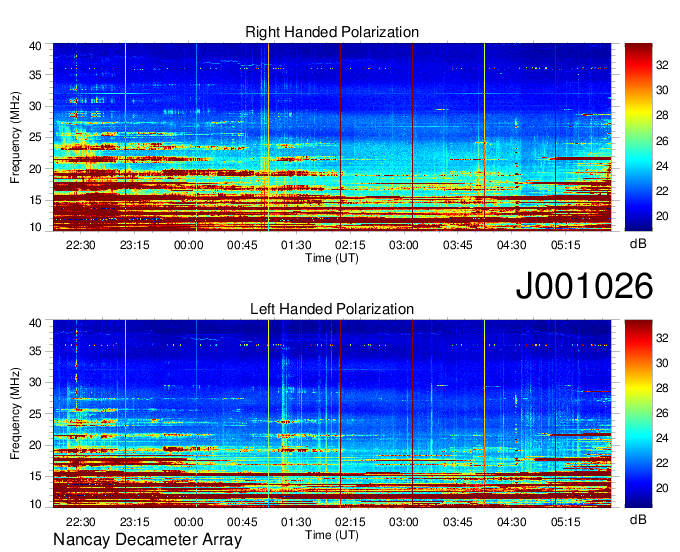Click the 05:15 tick on upper plot
680x552 pixels.
click(x=566, y=245)
